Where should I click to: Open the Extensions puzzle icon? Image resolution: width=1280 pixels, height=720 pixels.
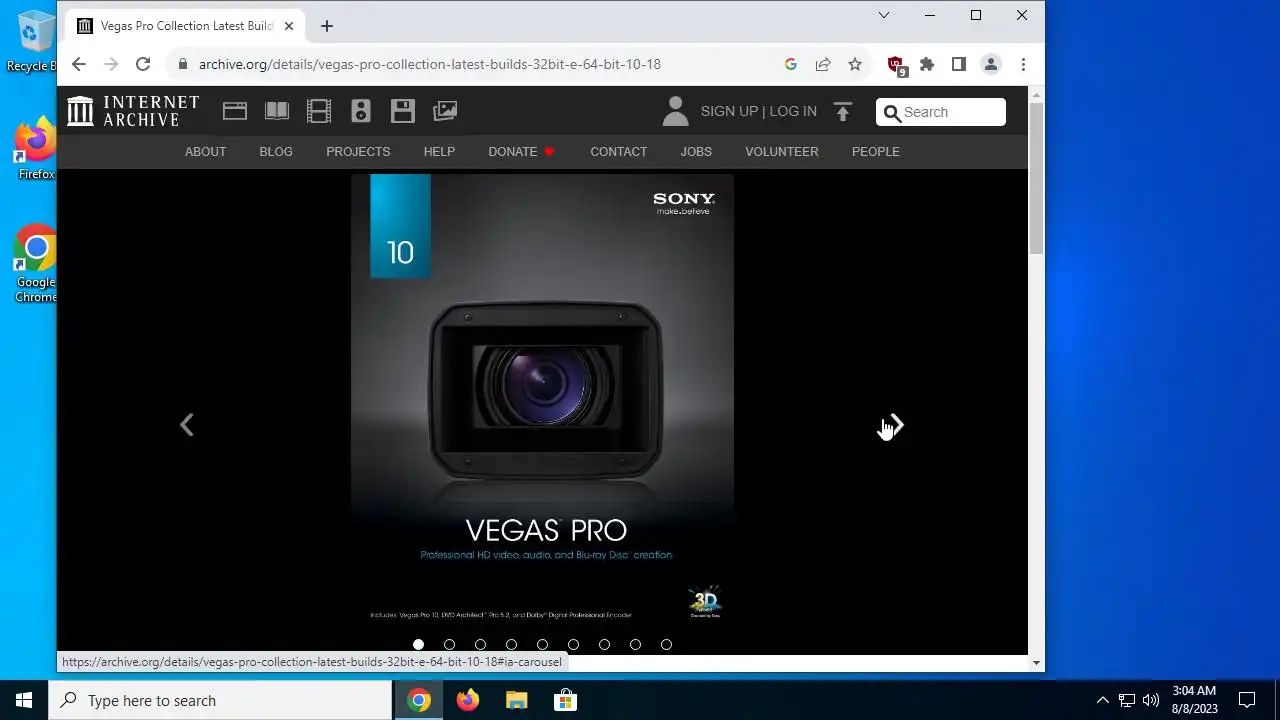pos(927,64)
